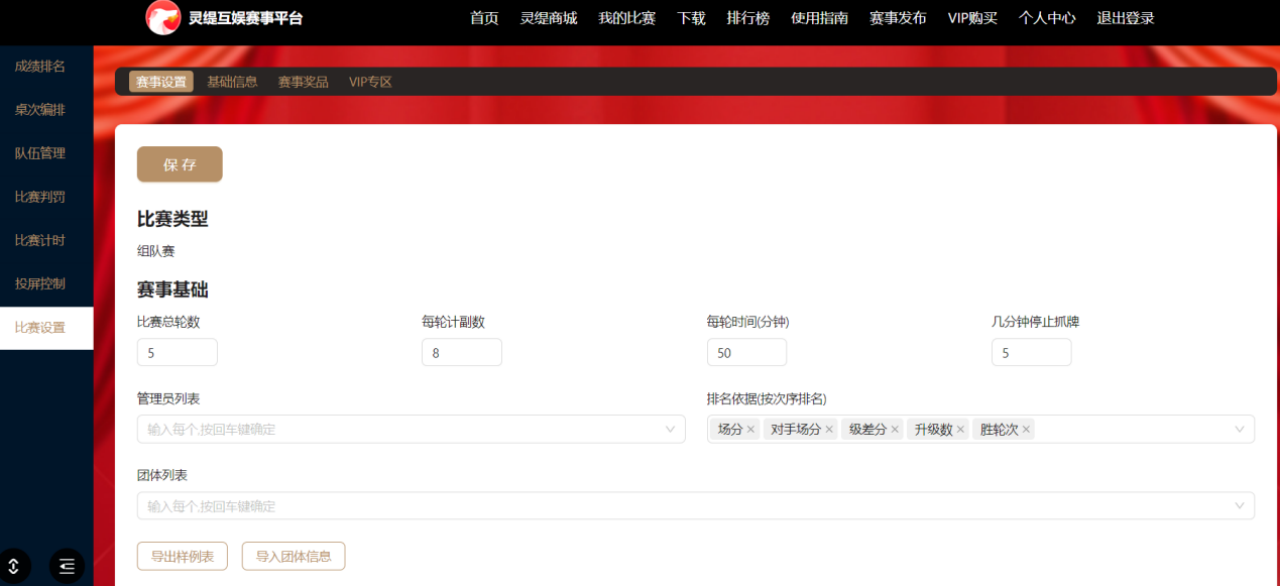Open 比赛计时 in the sidebar
This screenshot has height=586, width=1280.
pos(46,240)
